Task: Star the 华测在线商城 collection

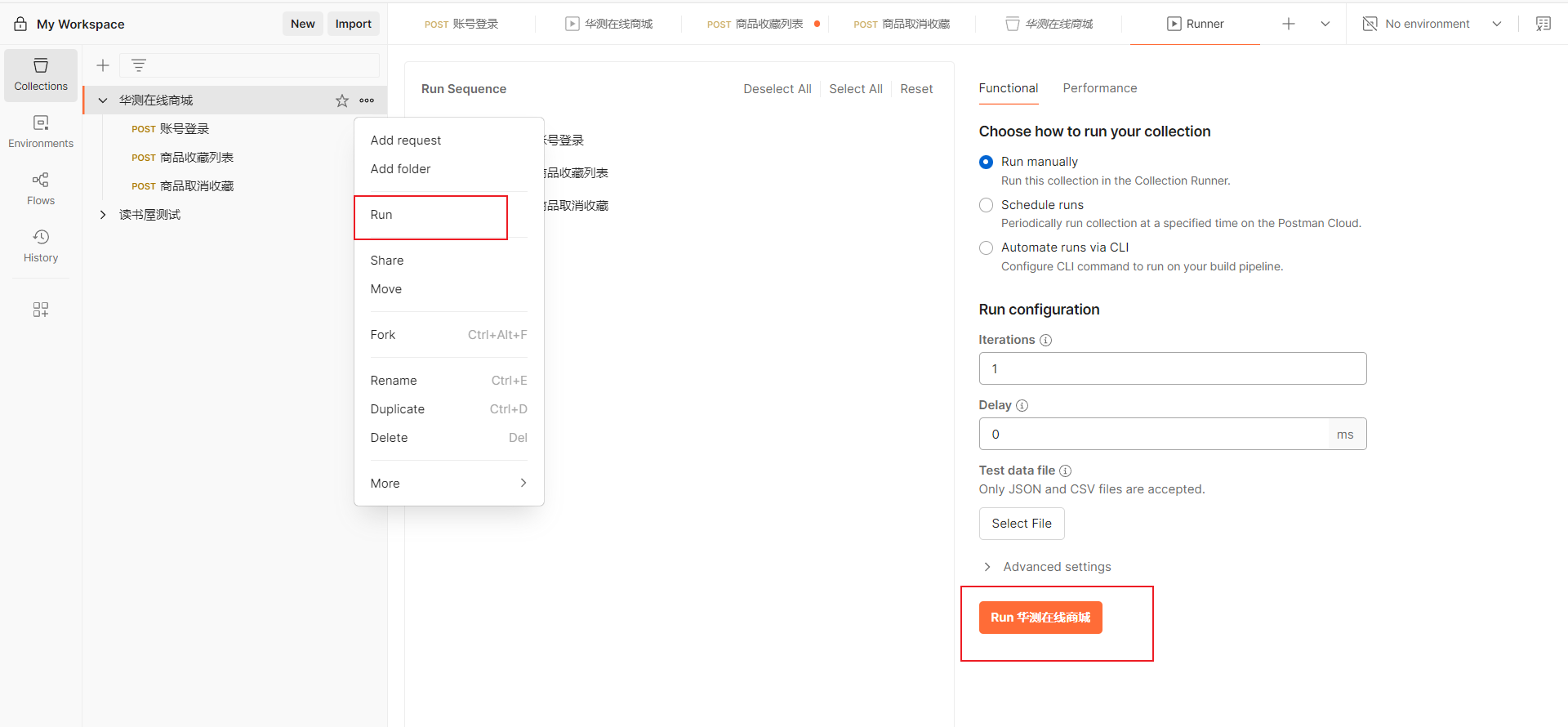Action: click(x=342, y=100)
